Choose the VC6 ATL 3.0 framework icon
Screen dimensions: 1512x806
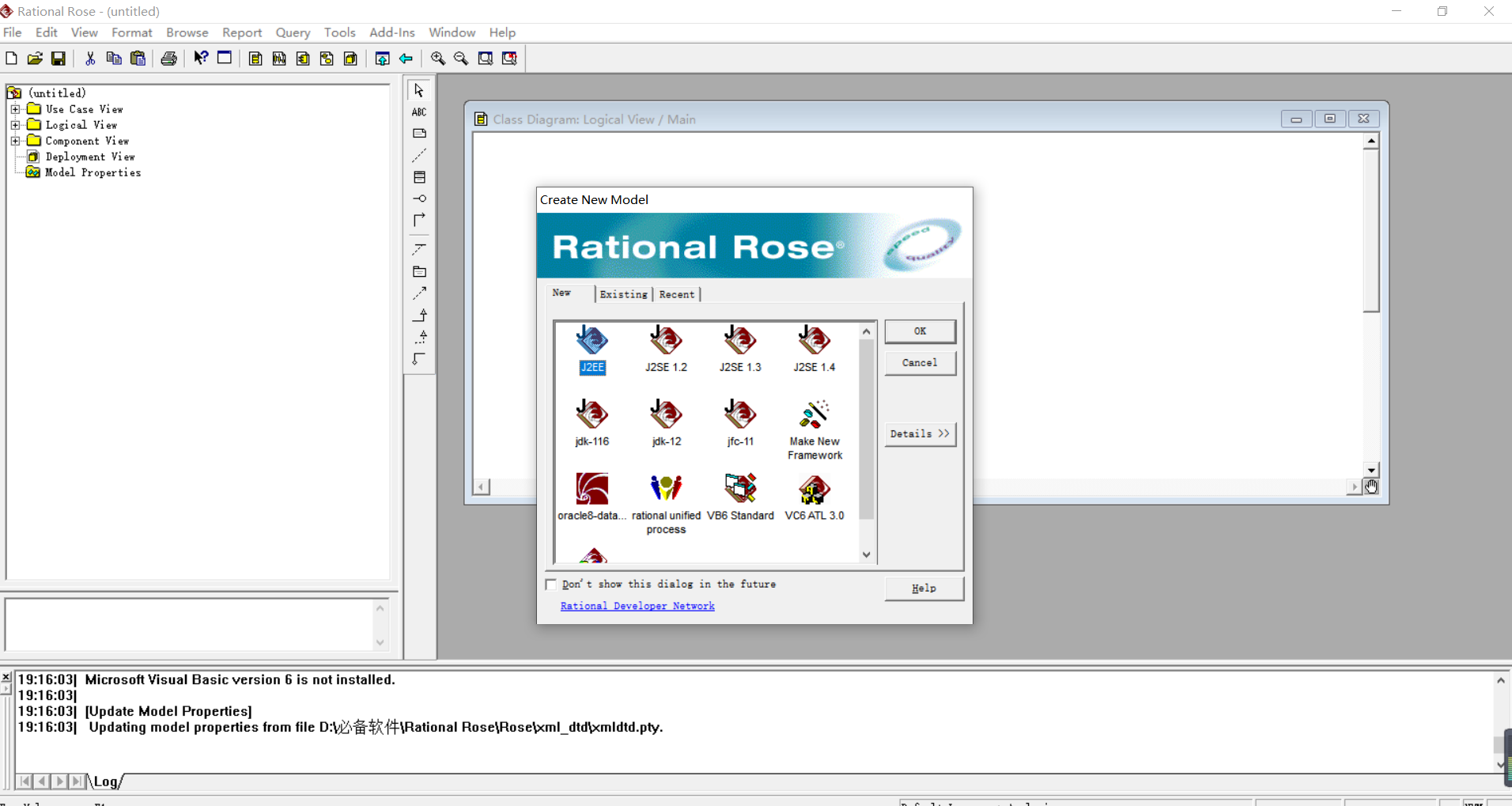tap(815, 497)
